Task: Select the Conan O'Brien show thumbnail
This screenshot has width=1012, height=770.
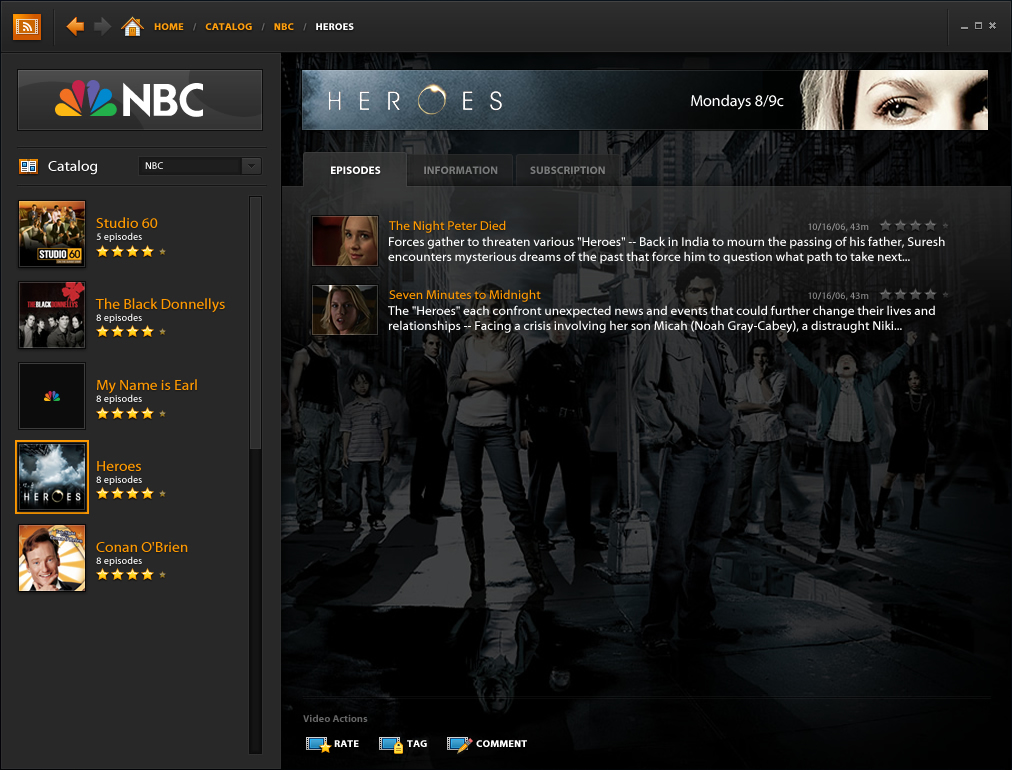Action: point(52,558)
